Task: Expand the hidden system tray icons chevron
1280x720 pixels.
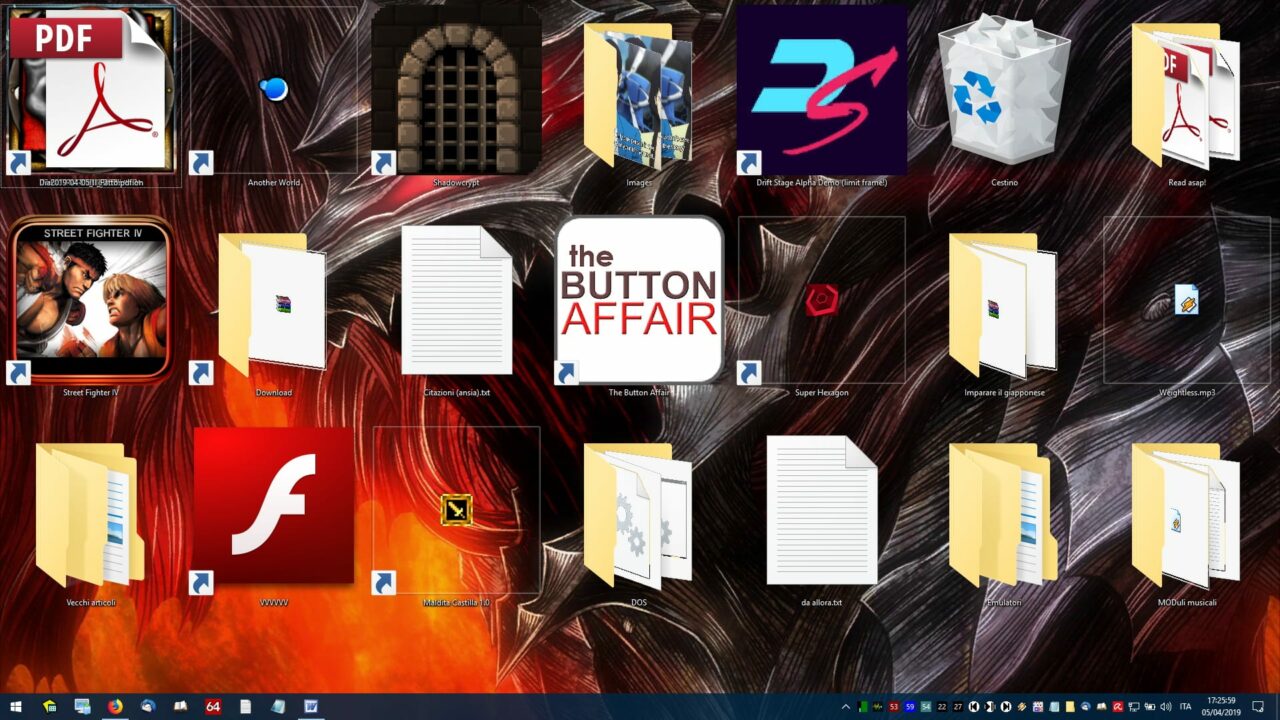Action: click(846, 707)
